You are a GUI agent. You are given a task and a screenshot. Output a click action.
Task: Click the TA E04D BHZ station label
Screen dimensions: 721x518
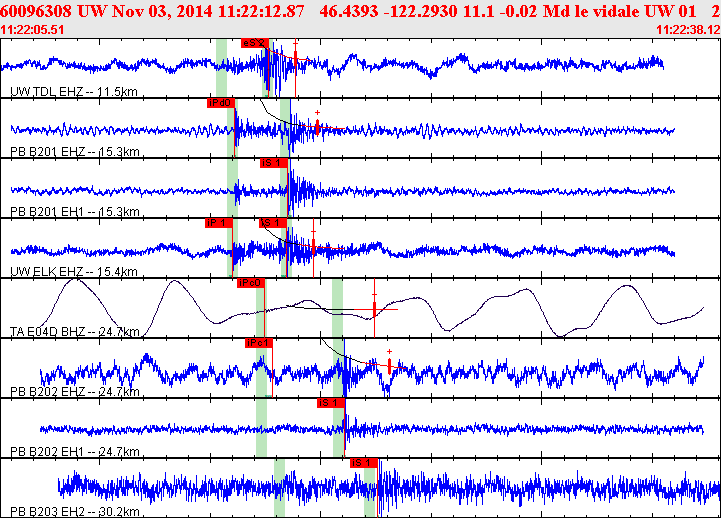[x=73, y=331]
